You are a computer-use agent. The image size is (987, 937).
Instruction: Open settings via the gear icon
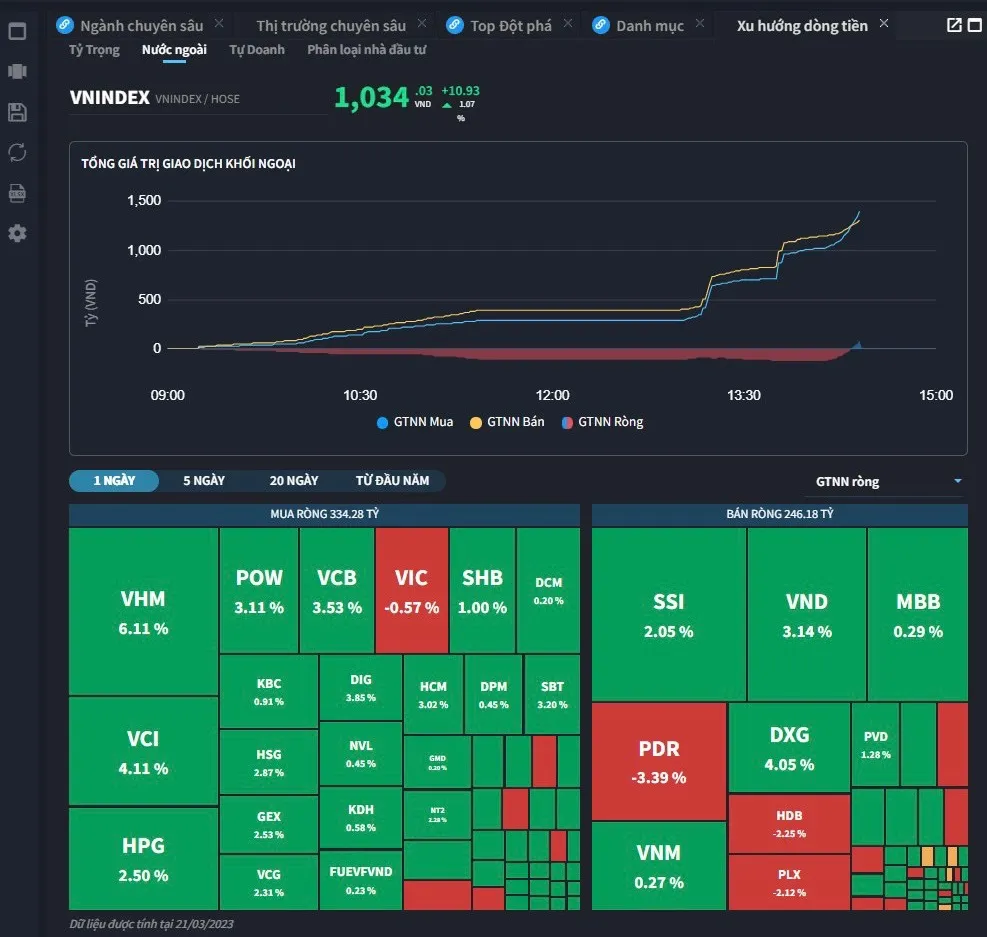pos(16,233)
